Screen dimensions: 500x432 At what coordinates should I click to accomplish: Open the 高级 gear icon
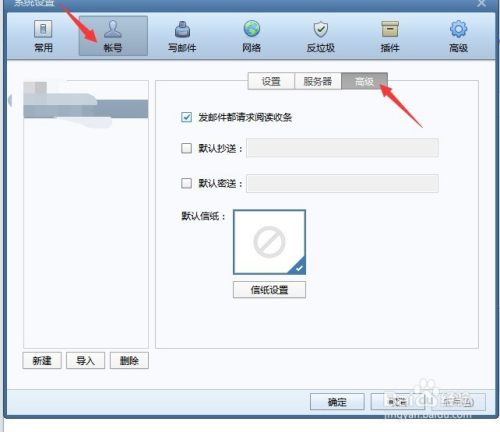(x=459, y=29)
